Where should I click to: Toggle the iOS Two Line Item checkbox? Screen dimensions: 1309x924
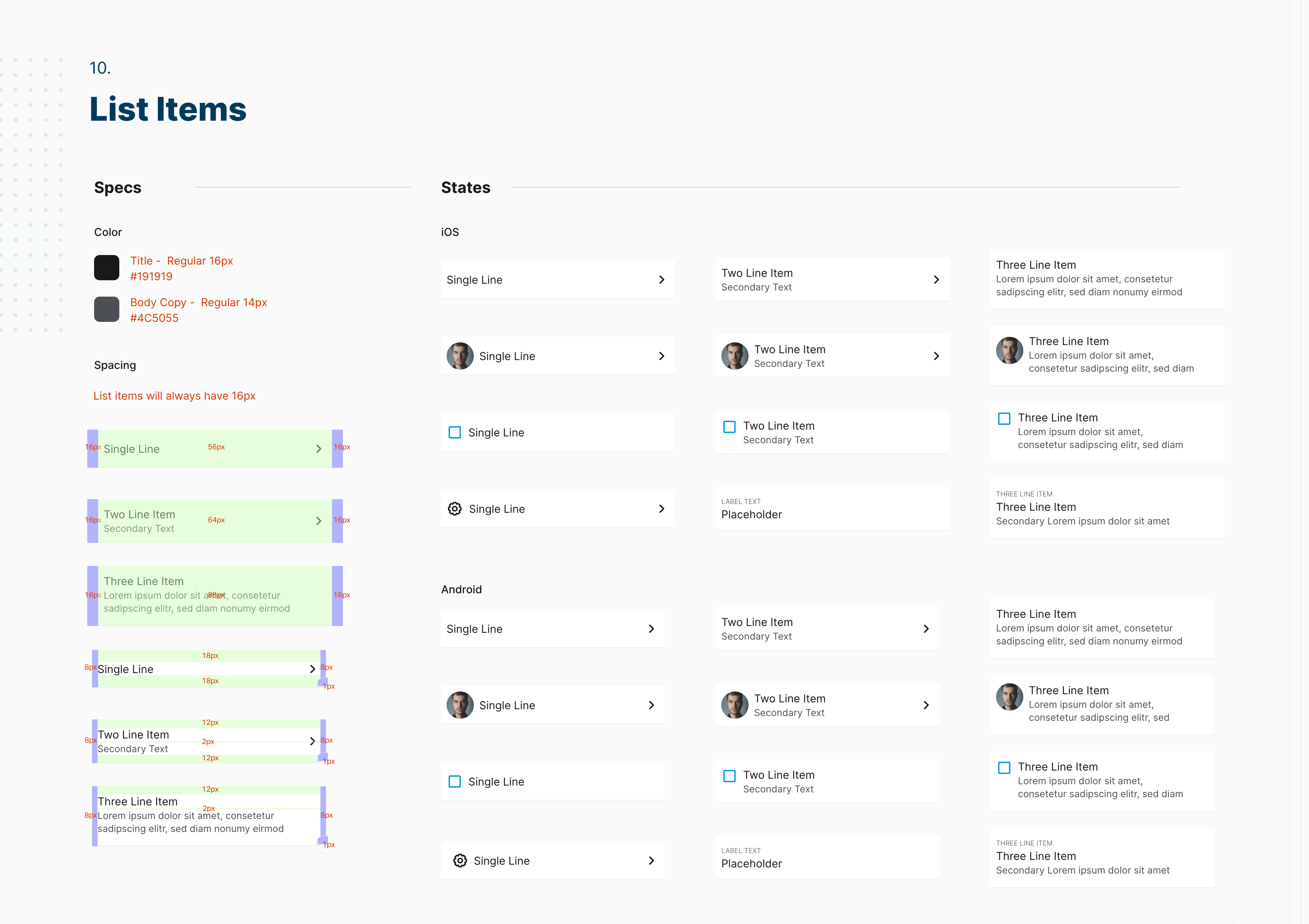(729, 426)
